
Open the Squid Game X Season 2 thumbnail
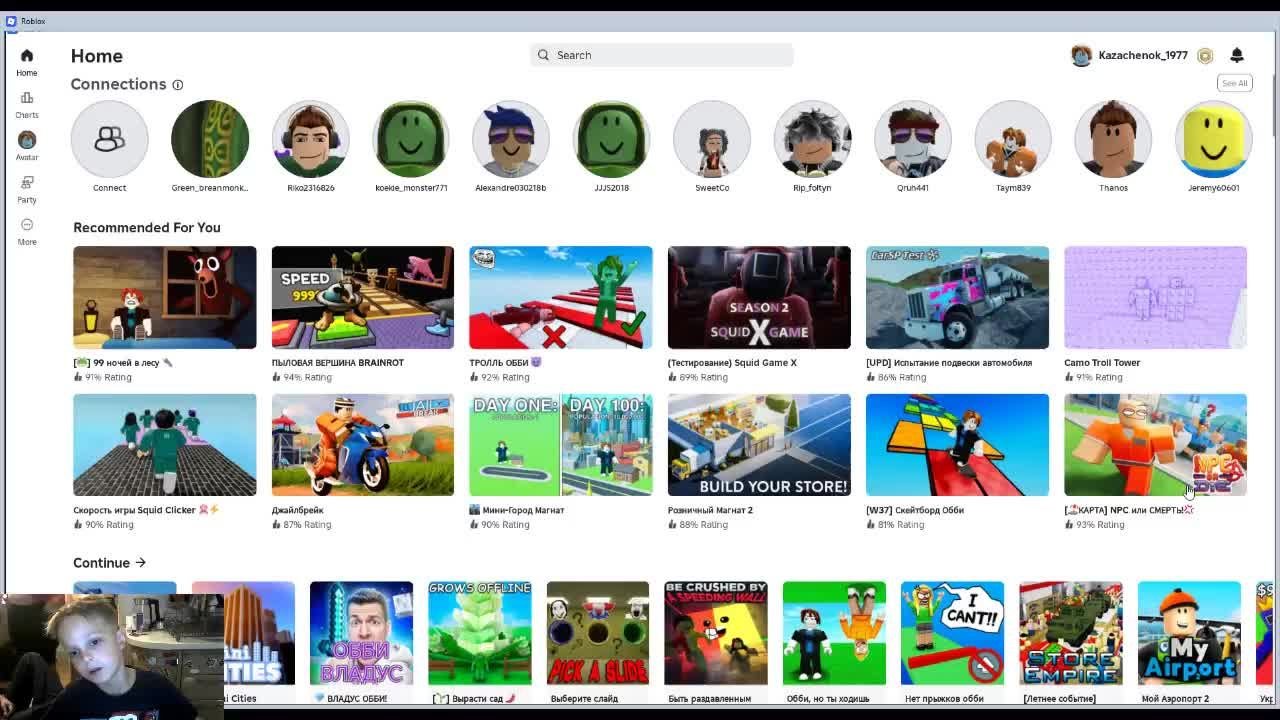click(759, 297)
